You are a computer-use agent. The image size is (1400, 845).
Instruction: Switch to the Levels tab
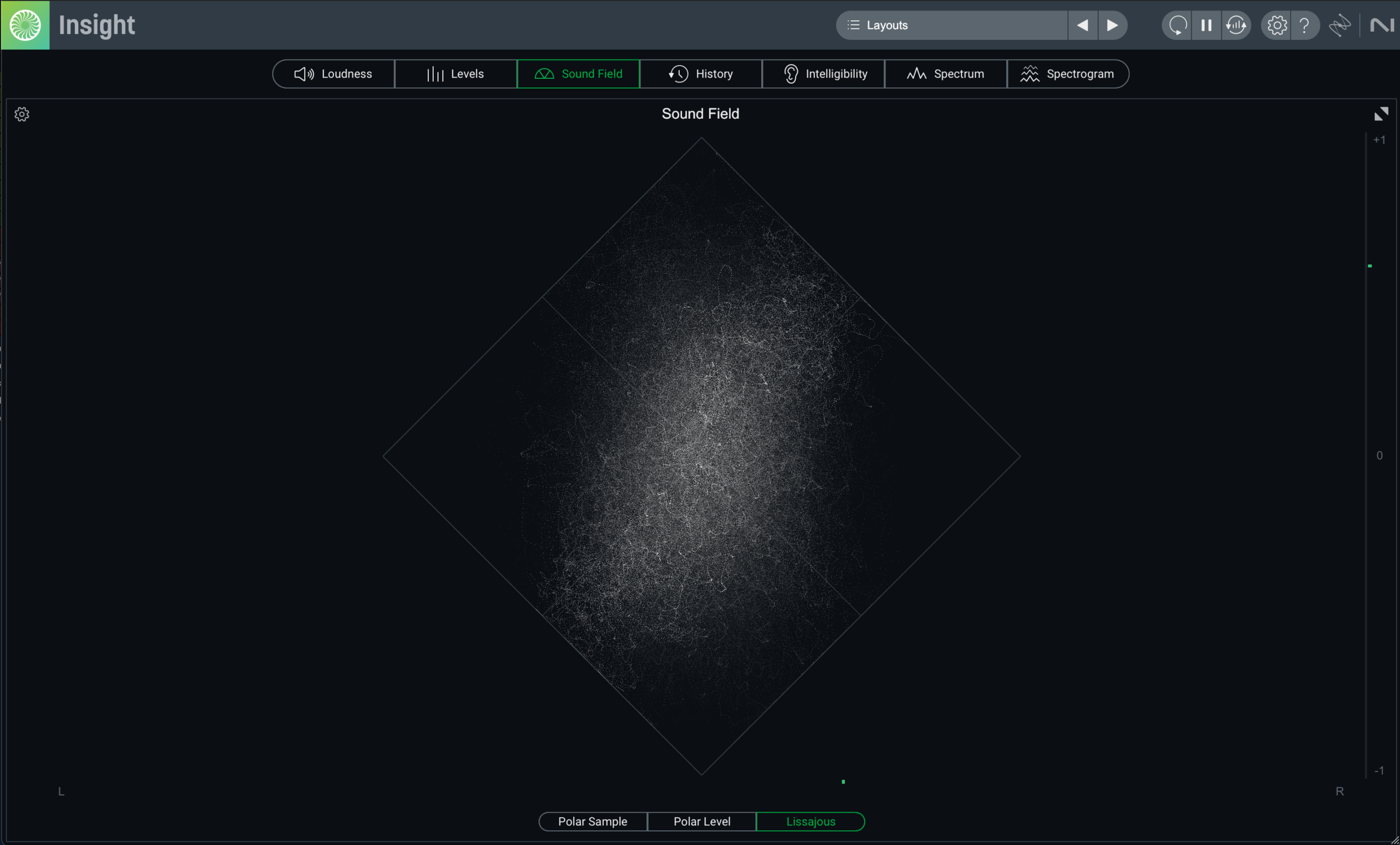pyautogui.click(x=456, y=74)
